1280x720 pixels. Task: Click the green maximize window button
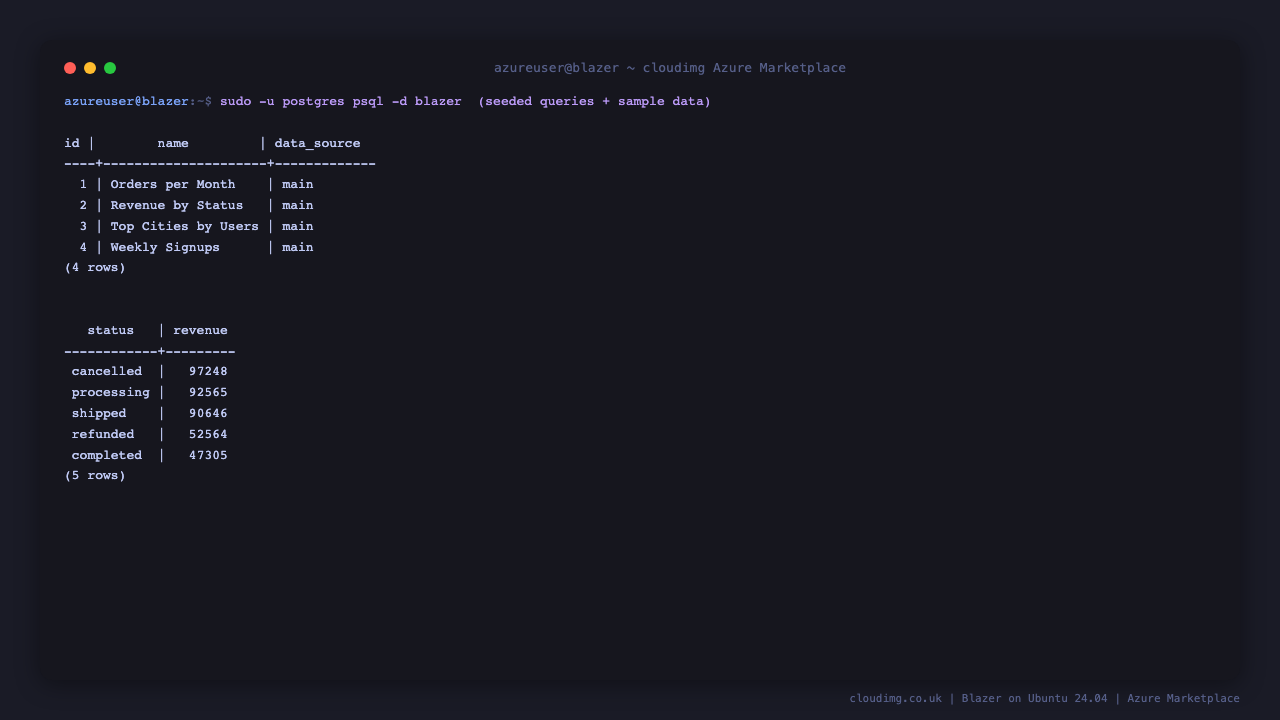(110, 68)
